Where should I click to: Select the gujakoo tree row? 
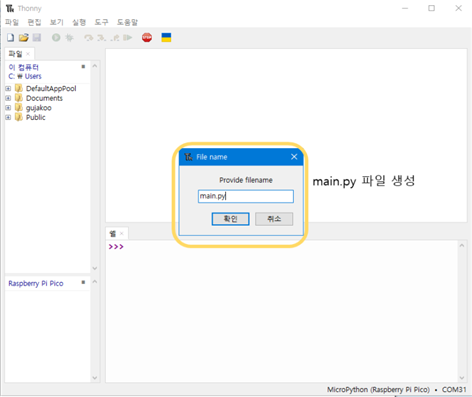[48, 108]
